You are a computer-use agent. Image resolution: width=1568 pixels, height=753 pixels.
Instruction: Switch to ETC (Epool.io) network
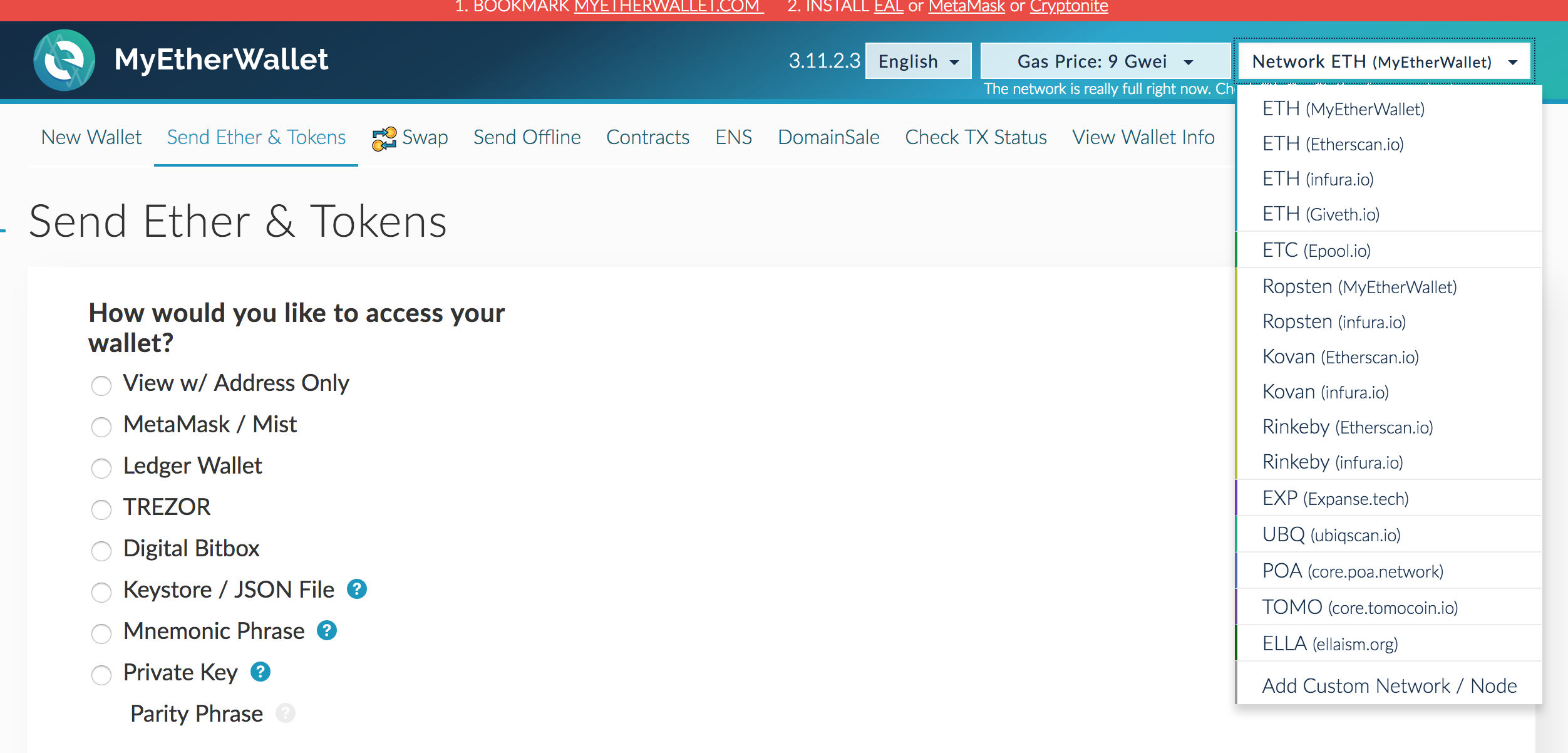click(1389, 250)
